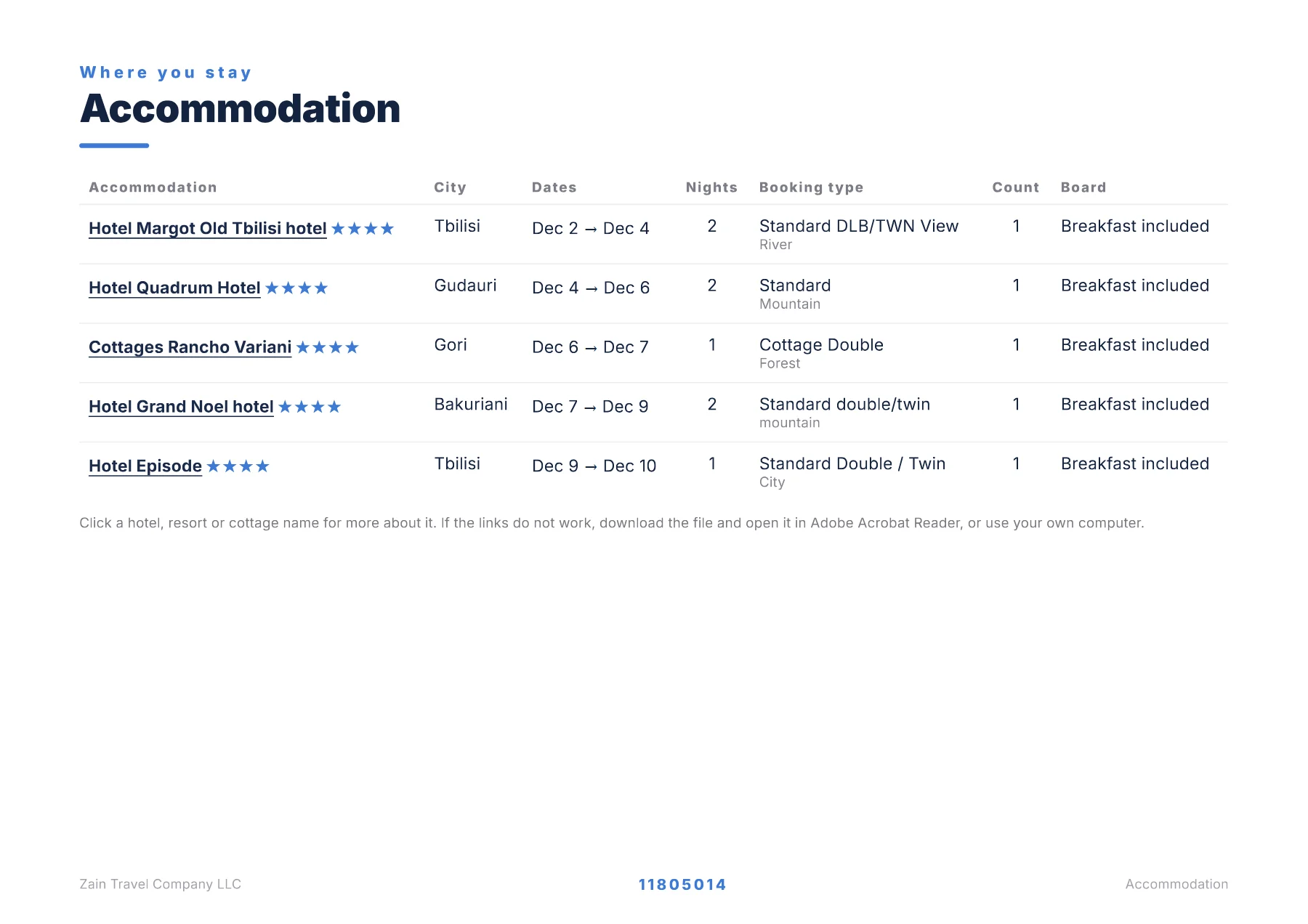
Task: Click the star rating beside Hotel Grand Noel hotel
Action: coord(310,407)
